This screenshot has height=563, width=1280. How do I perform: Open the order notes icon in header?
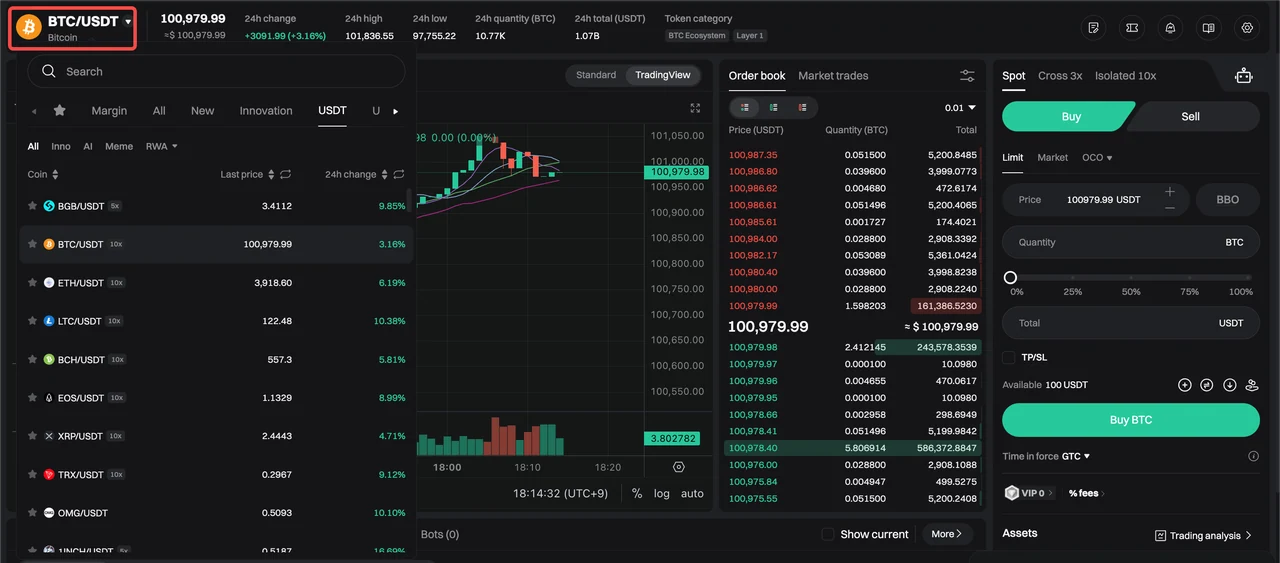pyautogui.click(x=1094, y=28)
